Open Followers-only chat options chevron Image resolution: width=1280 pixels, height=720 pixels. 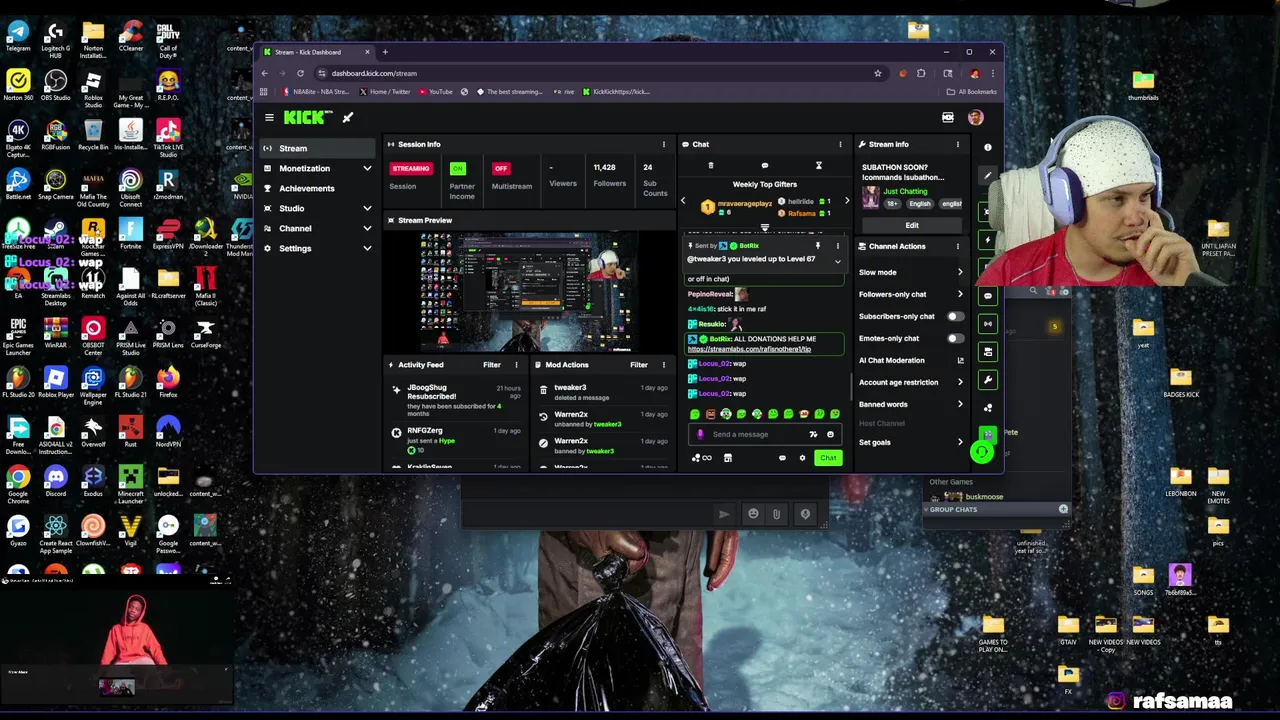(x=960, y=295)
